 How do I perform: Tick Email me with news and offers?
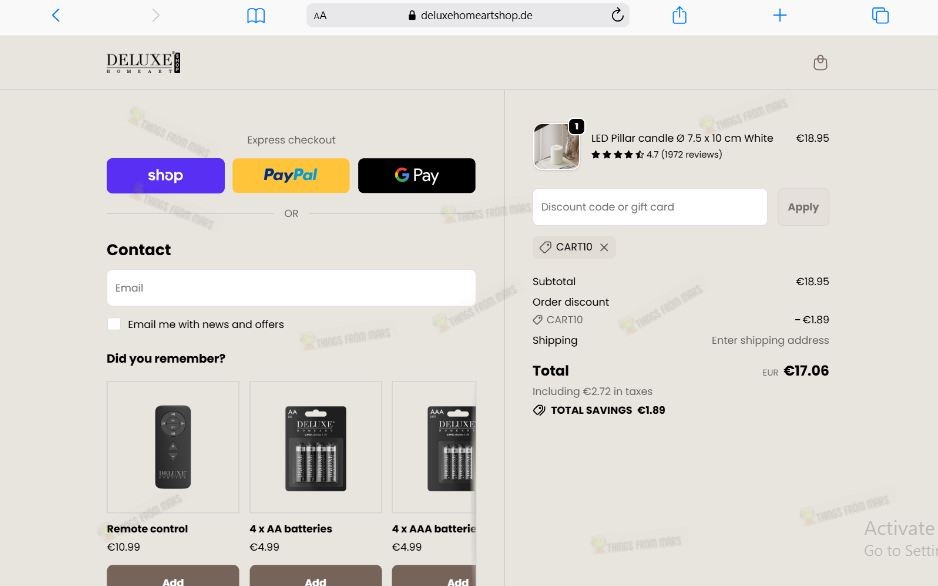click(114, 324)
